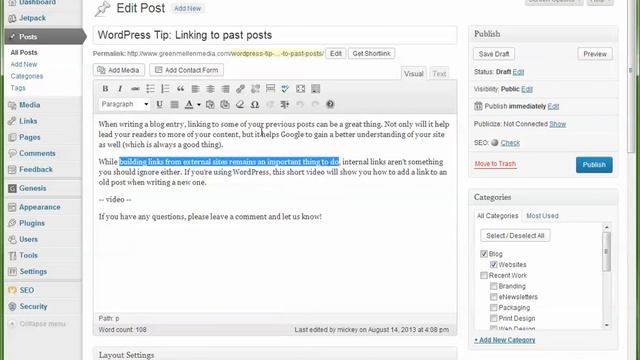Toggle bold formatting in editor toolbar

105,89
